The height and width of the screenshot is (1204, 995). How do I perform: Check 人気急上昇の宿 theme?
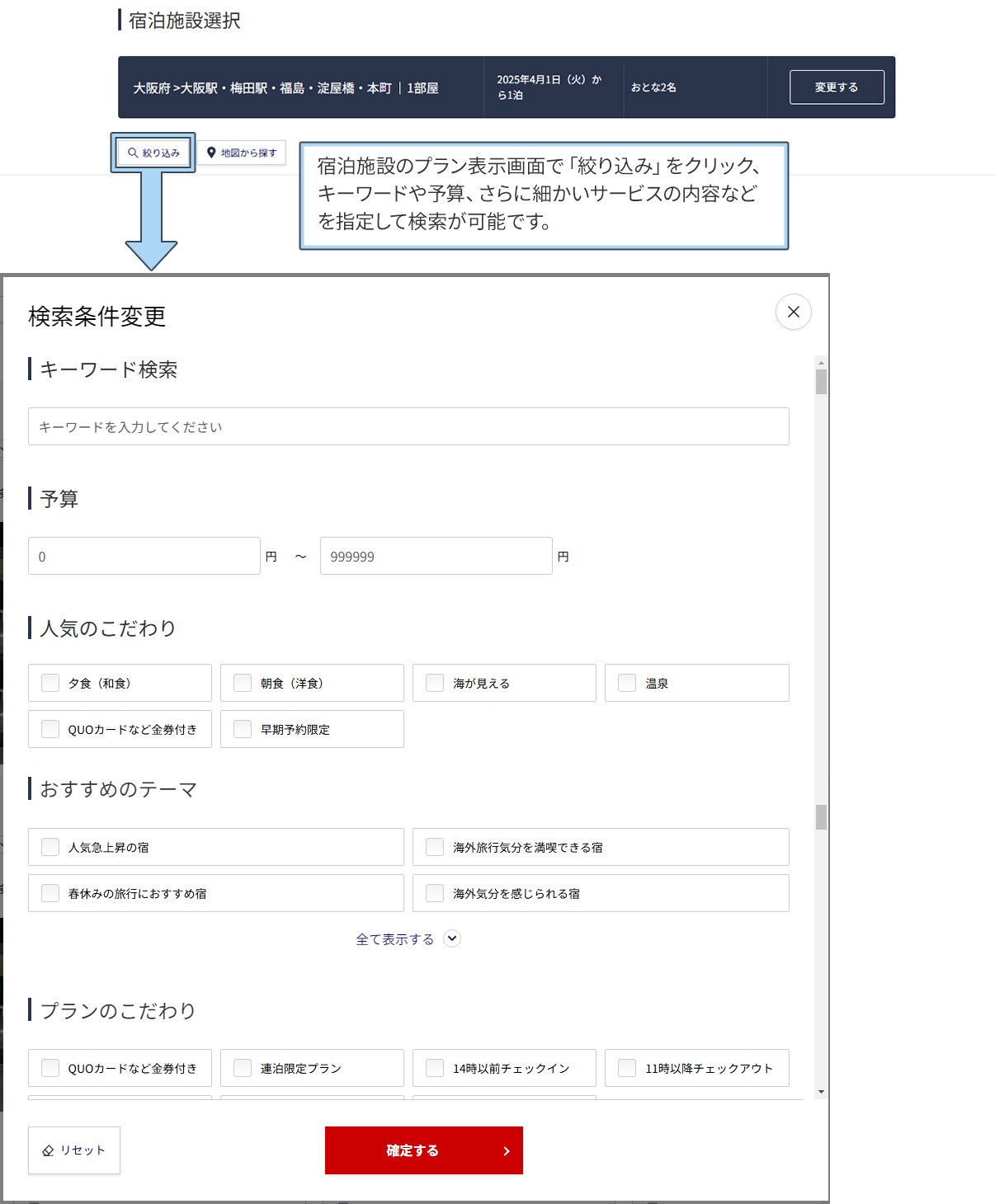50,847
